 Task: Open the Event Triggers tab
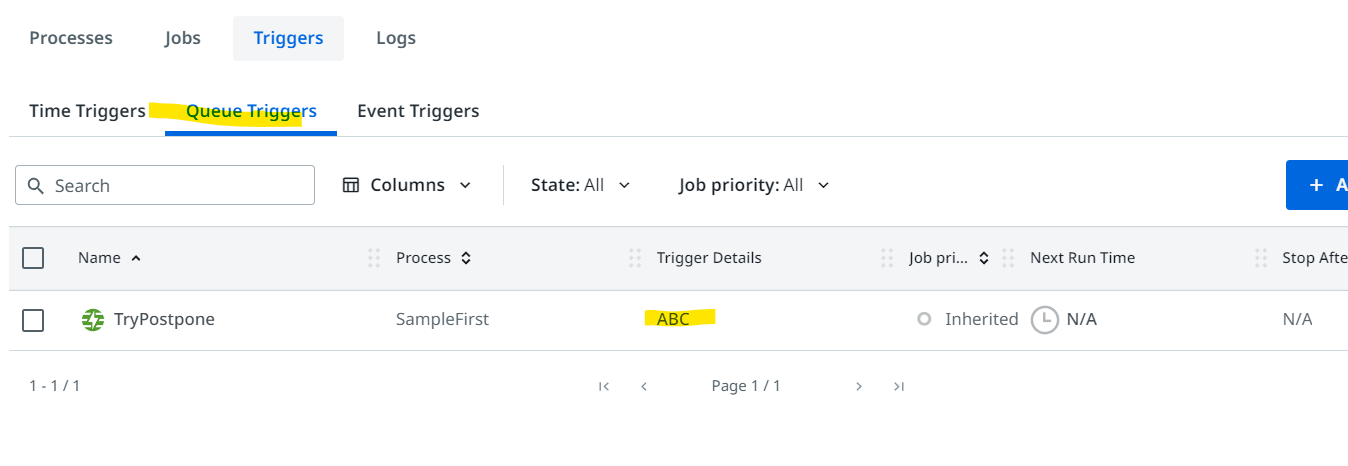pyautogui.click(x=418, y=111)
